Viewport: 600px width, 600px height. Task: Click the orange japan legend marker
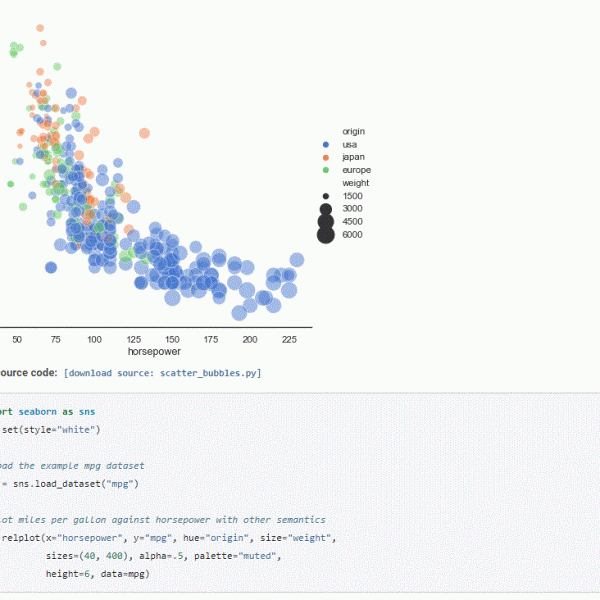pyautogui.click(x=326, y=158)
